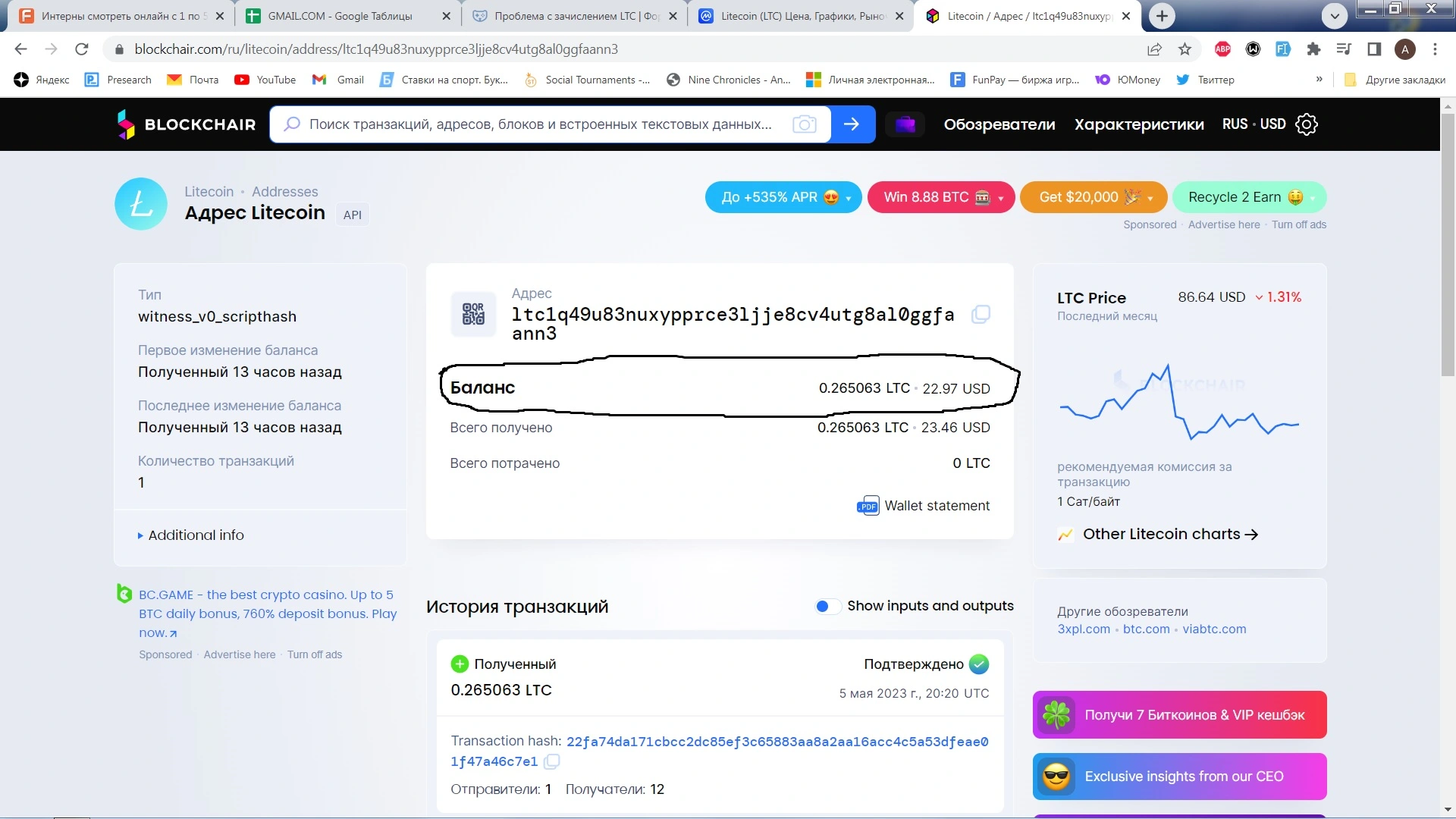Viewport: 1456px width, 819px height.
Task: Toggle the browser side panel icon
Action: click(x=1374, y=49)
